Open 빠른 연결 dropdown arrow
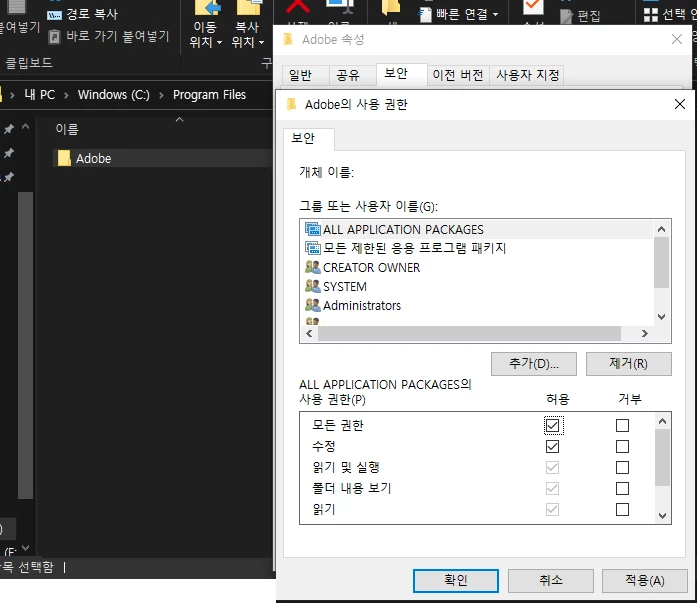Viewport: 697px width, 603px height. tap(495, 15)
